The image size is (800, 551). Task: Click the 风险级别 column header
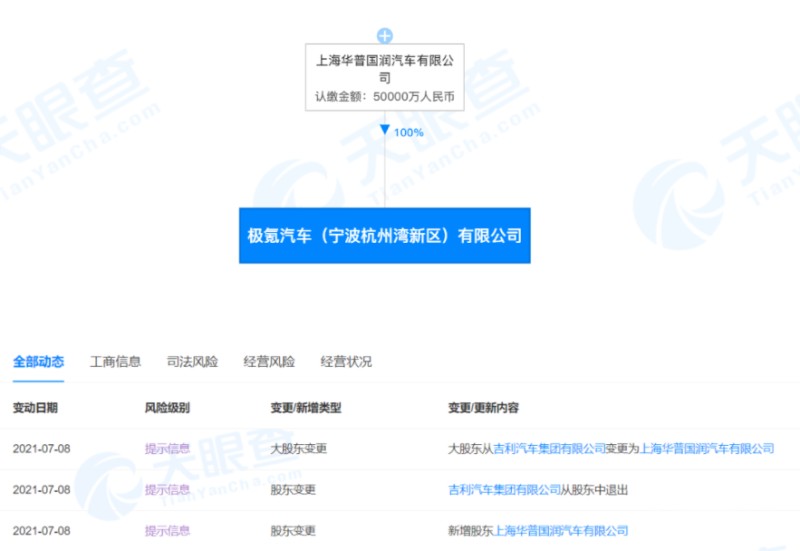pos(167,408)
